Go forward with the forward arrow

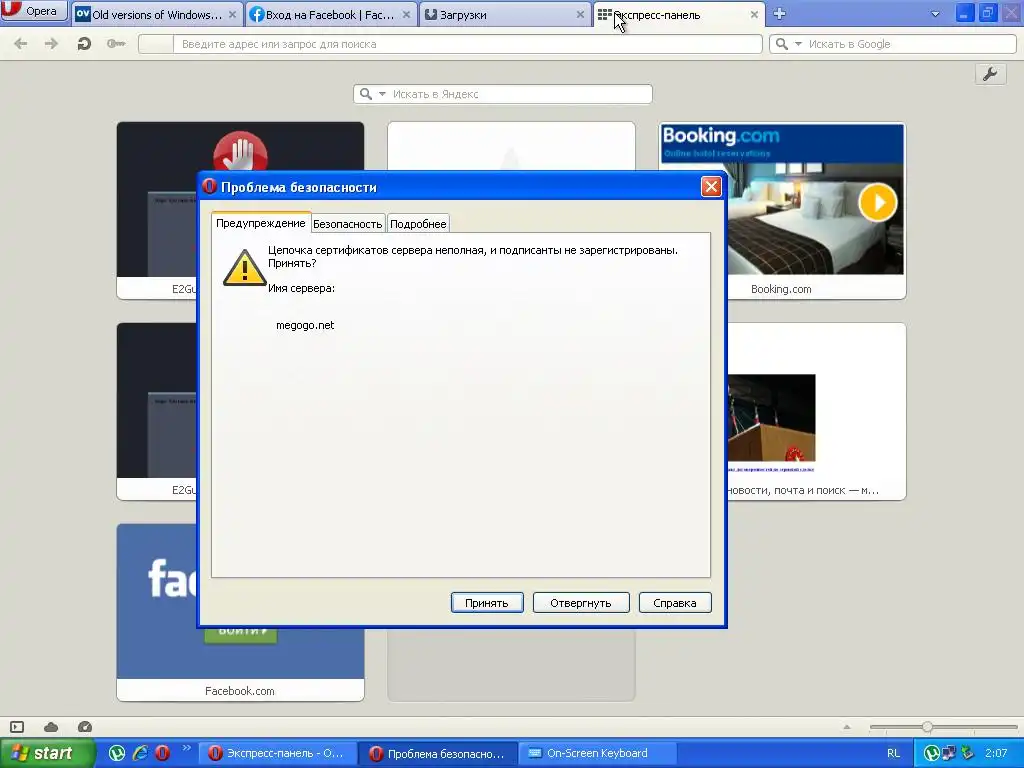tap(51, 44)
